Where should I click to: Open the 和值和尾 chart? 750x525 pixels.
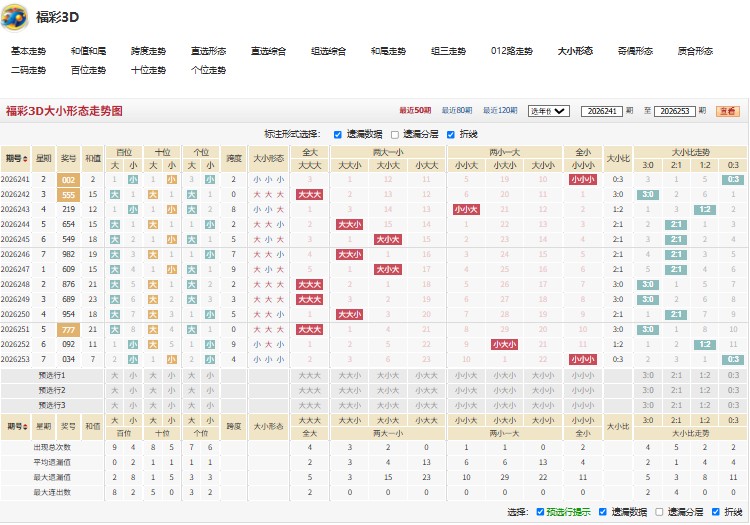pyautogui.click(x=88, y=51)
